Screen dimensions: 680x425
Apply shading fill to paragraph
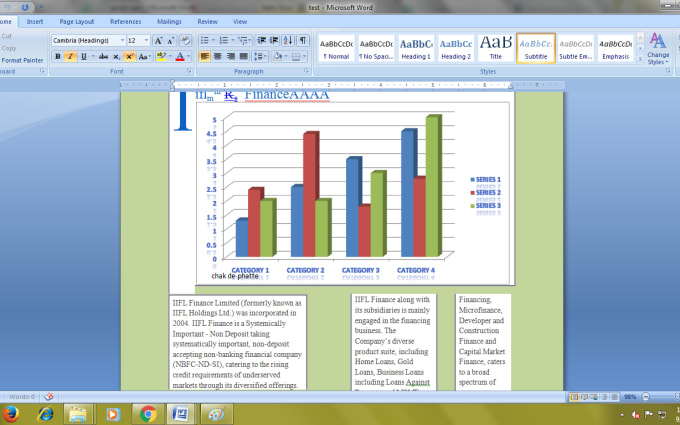click(278, 56)
